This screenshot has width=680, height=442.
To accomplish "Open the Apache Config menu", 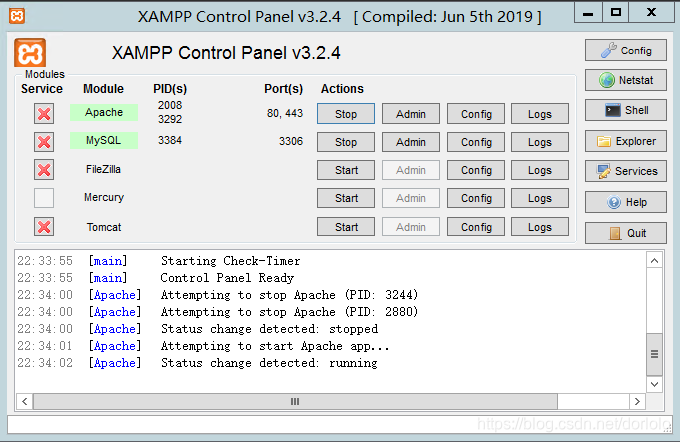I will [x=476, y=114].
